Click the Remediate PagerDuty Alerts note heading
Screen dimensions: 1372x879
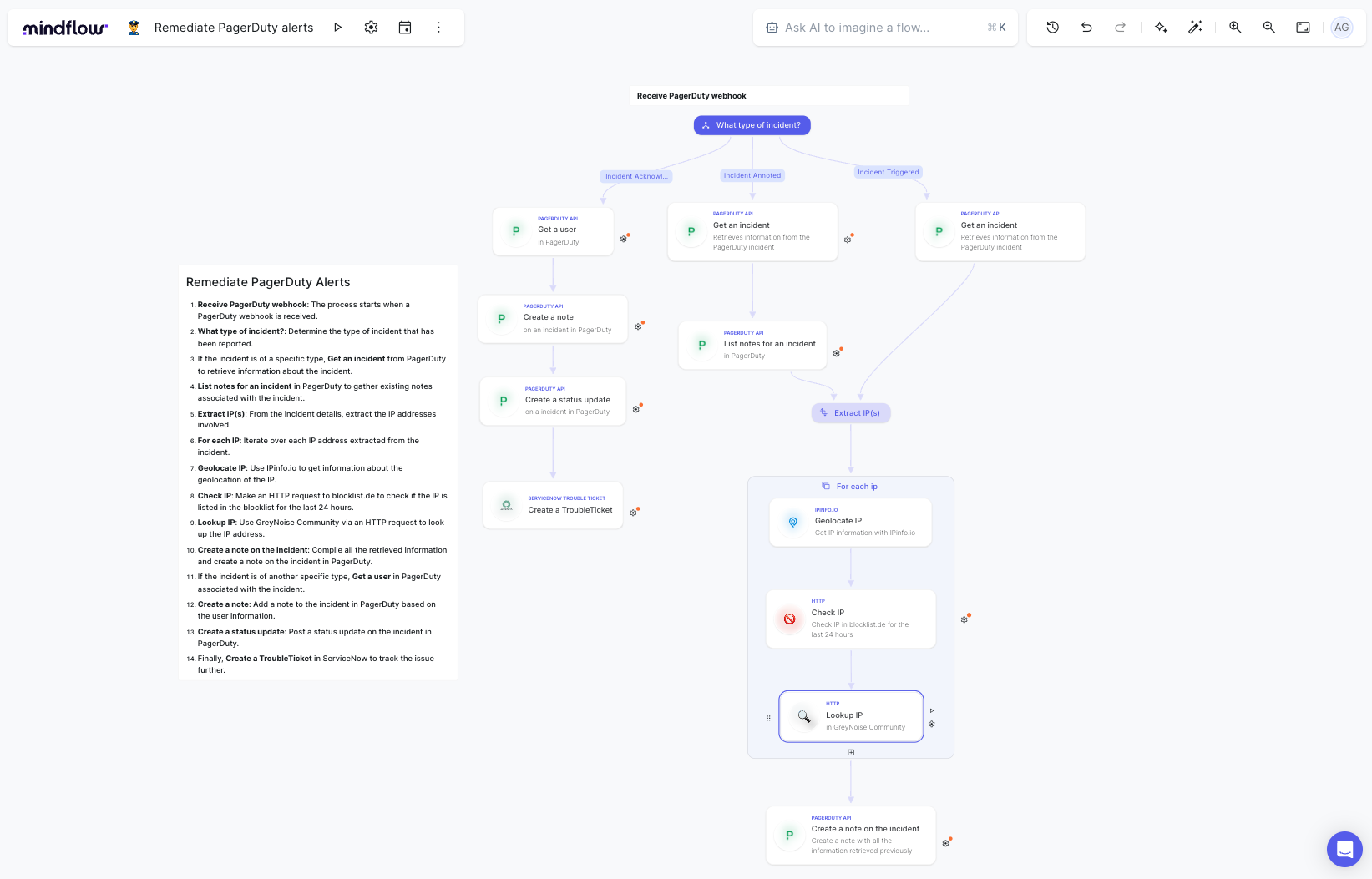[x=268, y=282]
